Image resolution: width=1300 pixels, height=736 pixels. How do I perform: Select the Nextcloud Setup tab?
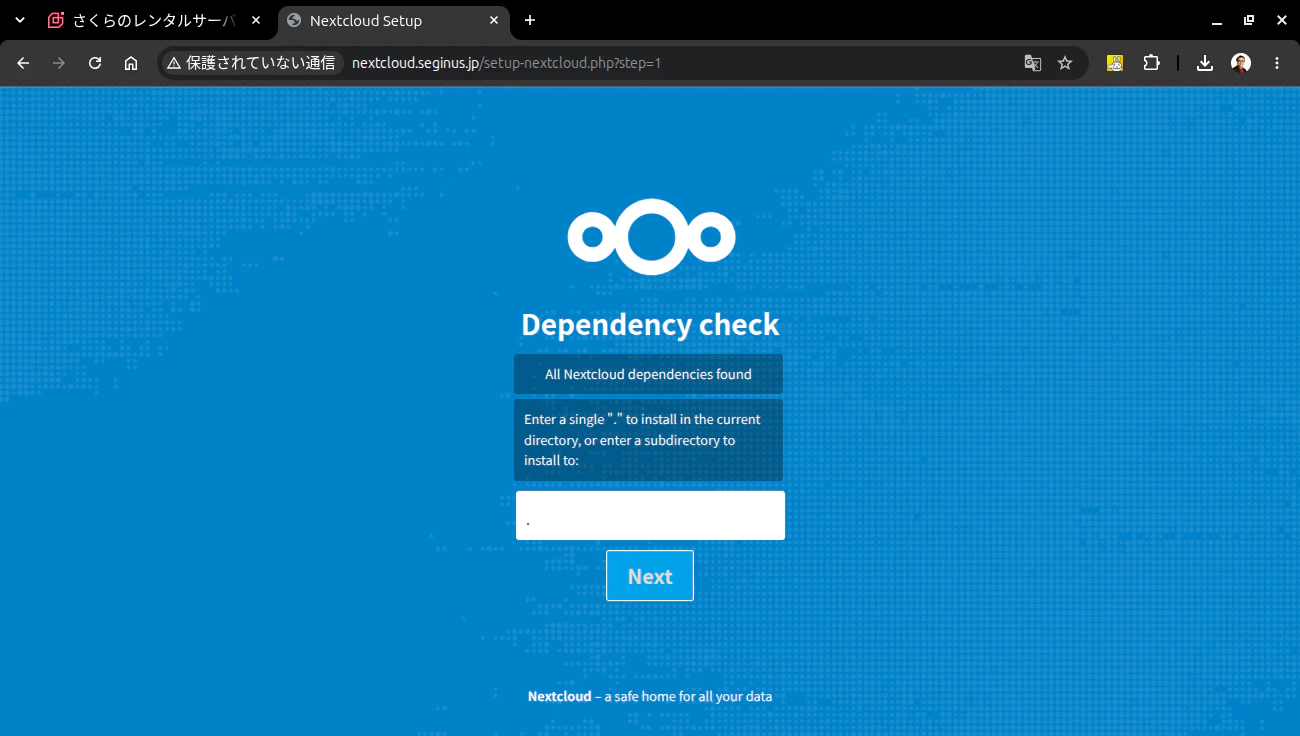click(x=392, y=20)
